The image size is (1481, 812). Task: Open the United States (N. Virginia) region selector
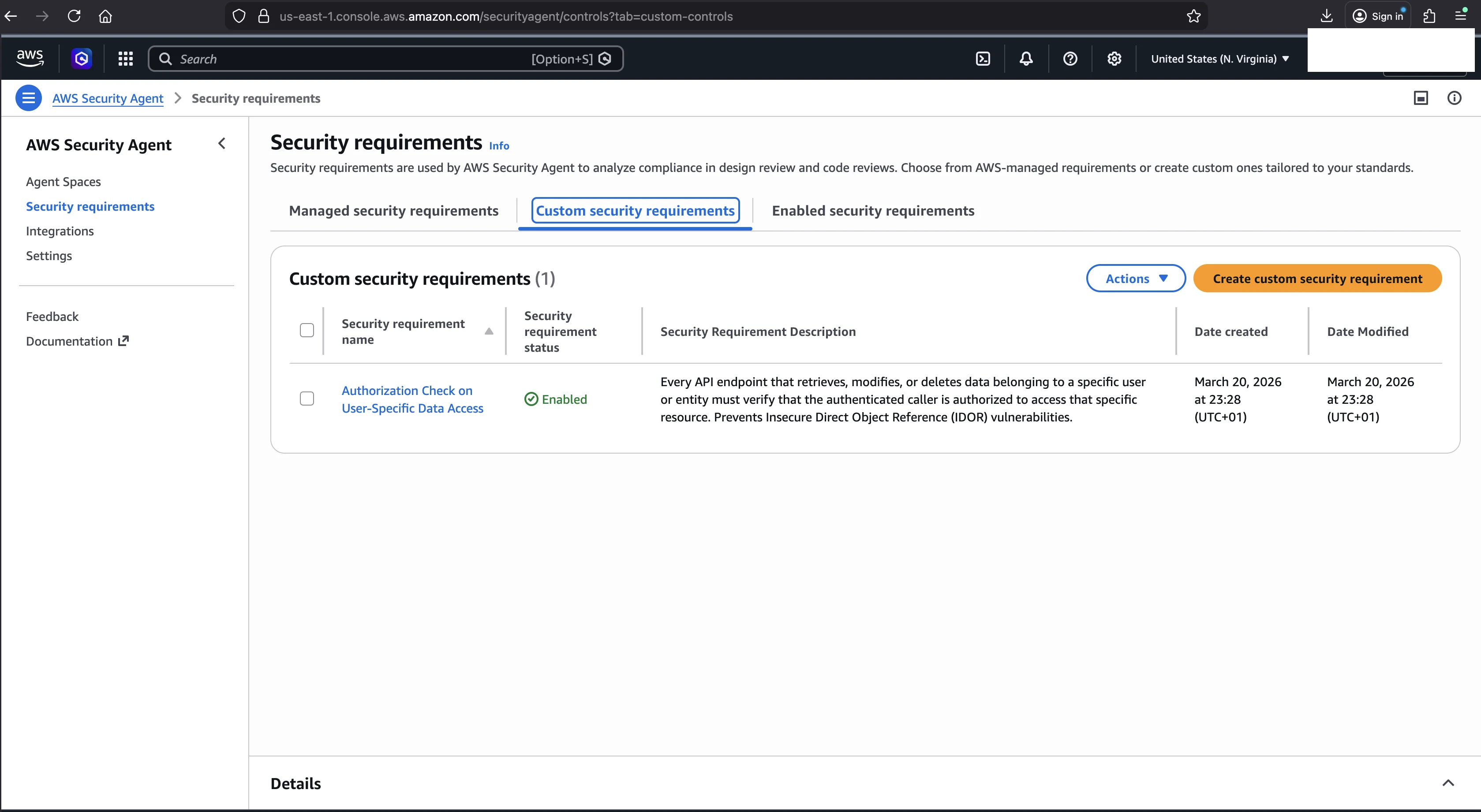pyautogui.click(x=1220, y=59)
